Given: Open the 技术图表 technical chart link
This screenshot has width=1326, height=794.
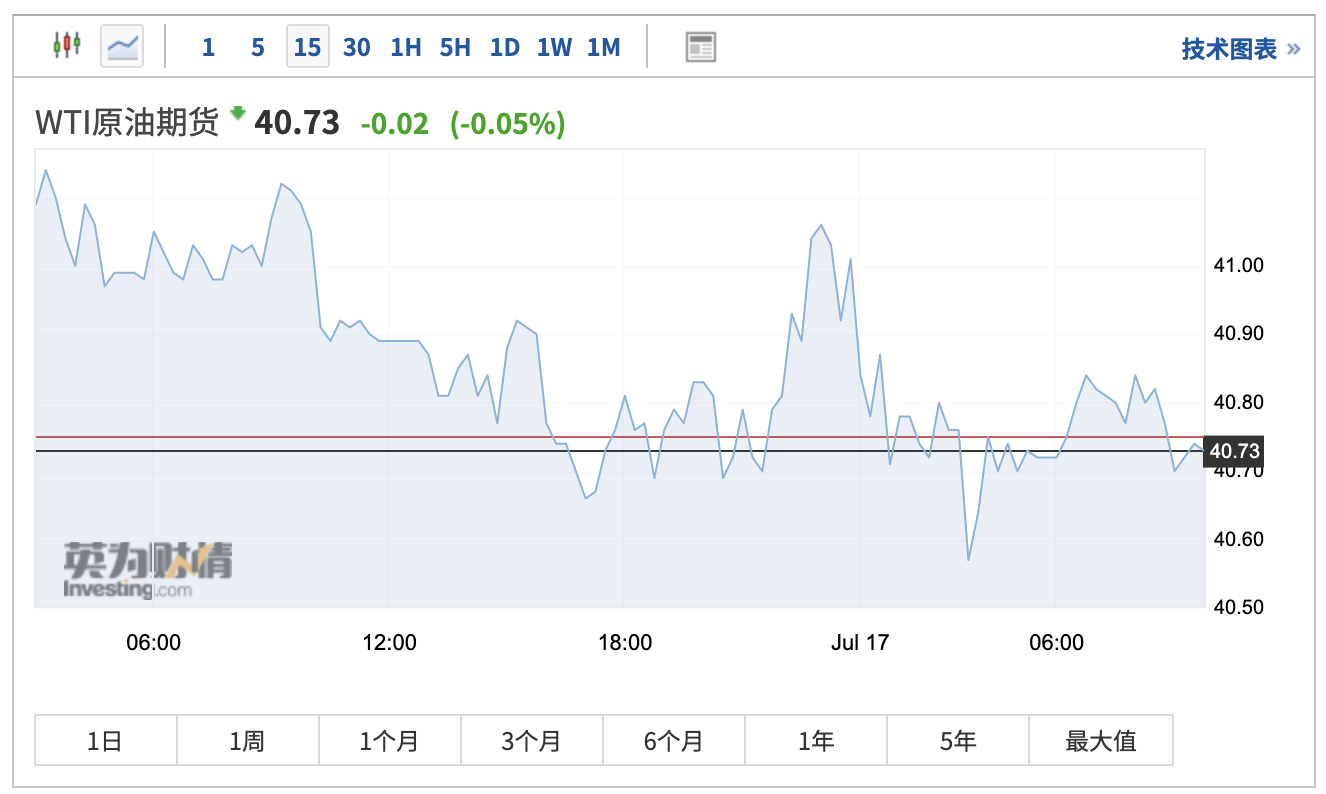Looking at the screenshot, I should (x=1240, y=49).
